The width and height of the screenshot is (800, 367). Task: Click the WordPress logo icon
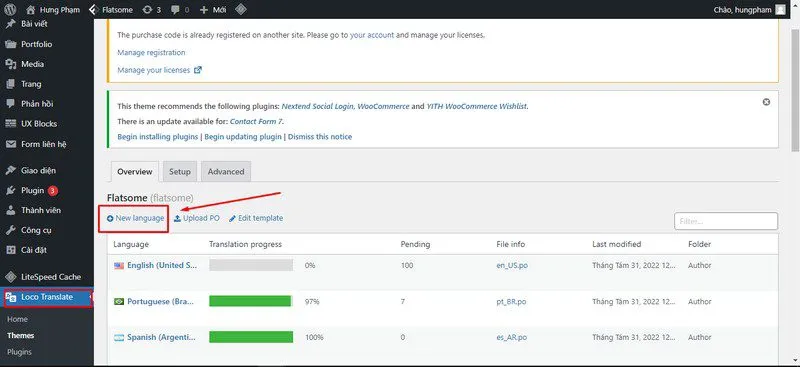coord(11,9)
